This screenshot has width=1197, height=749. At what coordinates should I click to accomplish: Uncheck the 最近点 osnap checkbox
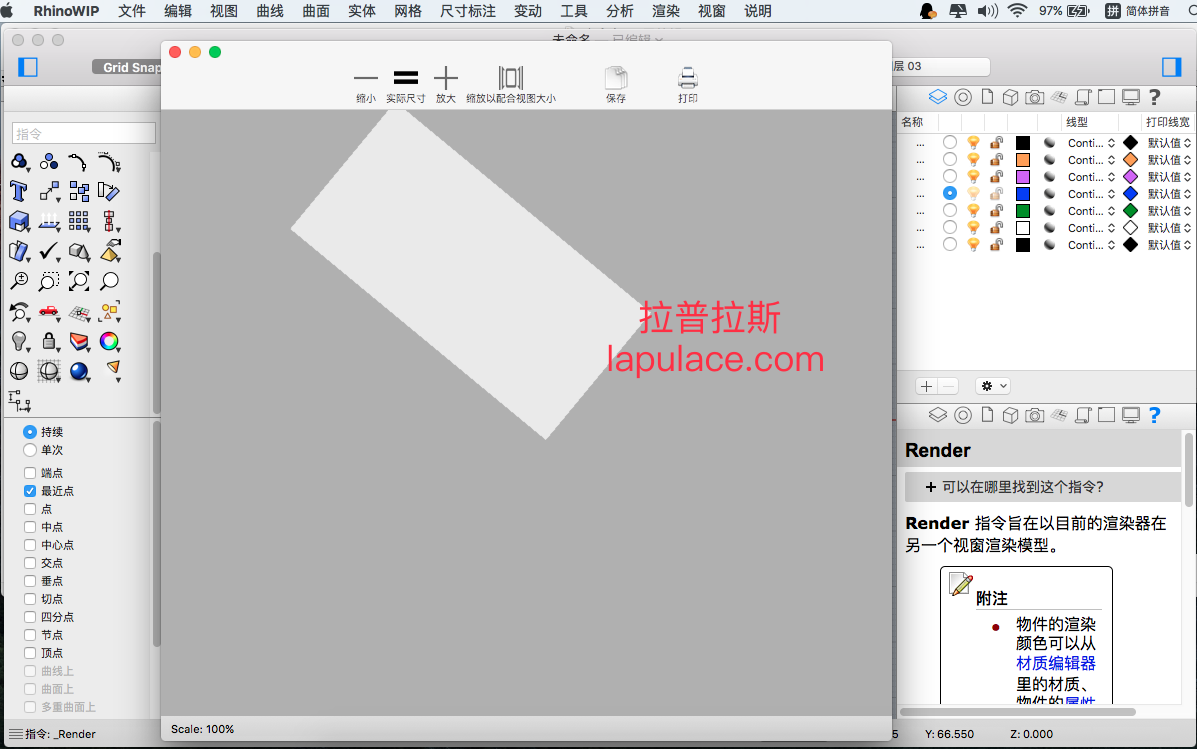tap(30, 491)
